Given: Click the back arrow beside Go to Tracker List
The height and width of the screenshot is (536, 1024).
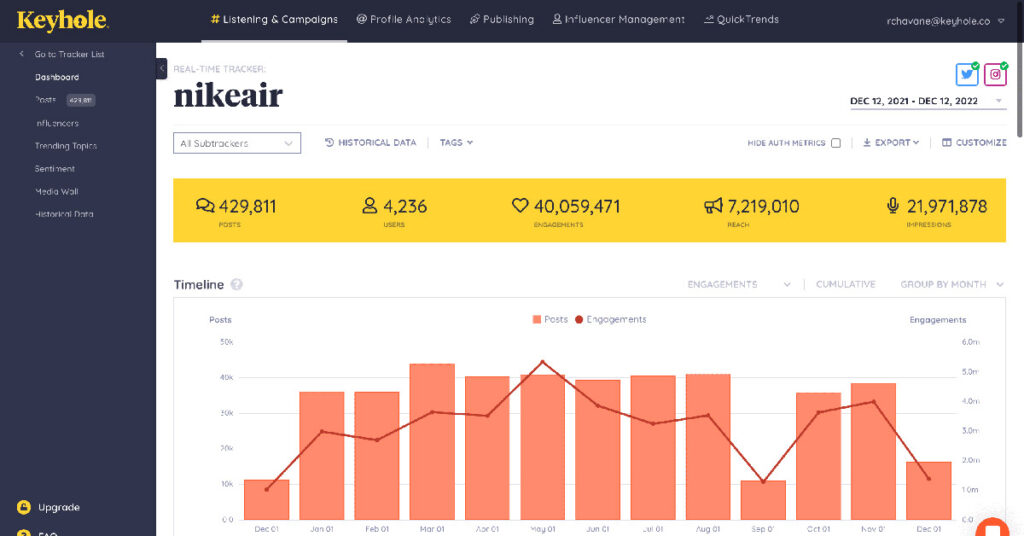Looking at the screenshot, I should pyautogui.click(x=22, y=54).
